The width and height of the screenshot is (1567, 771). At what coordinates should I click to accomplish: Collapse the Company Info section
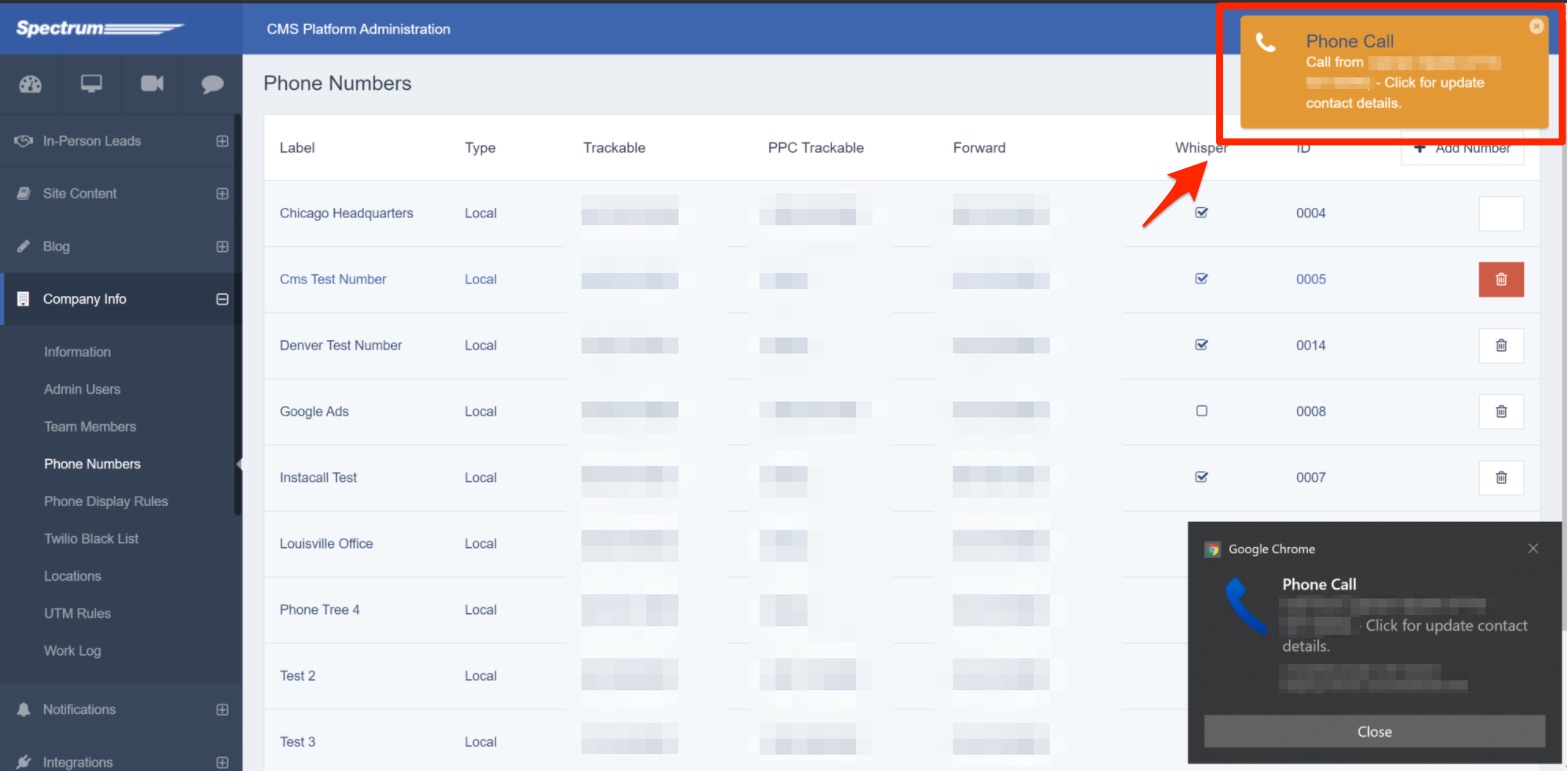pos(222,299)
